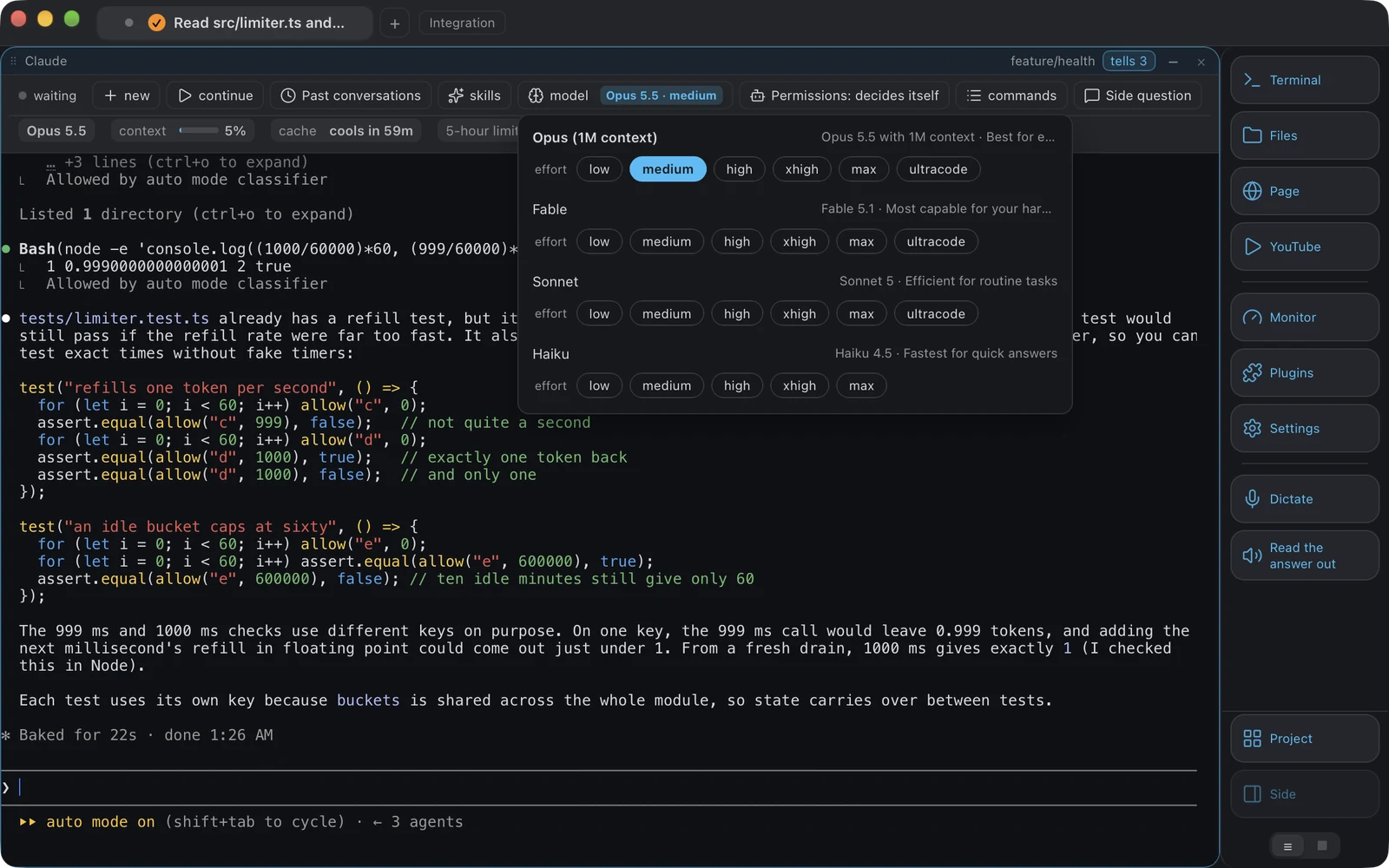This screenshot has height=868, width=1389.
Task: Expand the Listed 1 directory line
Action: tap(186, 214)
